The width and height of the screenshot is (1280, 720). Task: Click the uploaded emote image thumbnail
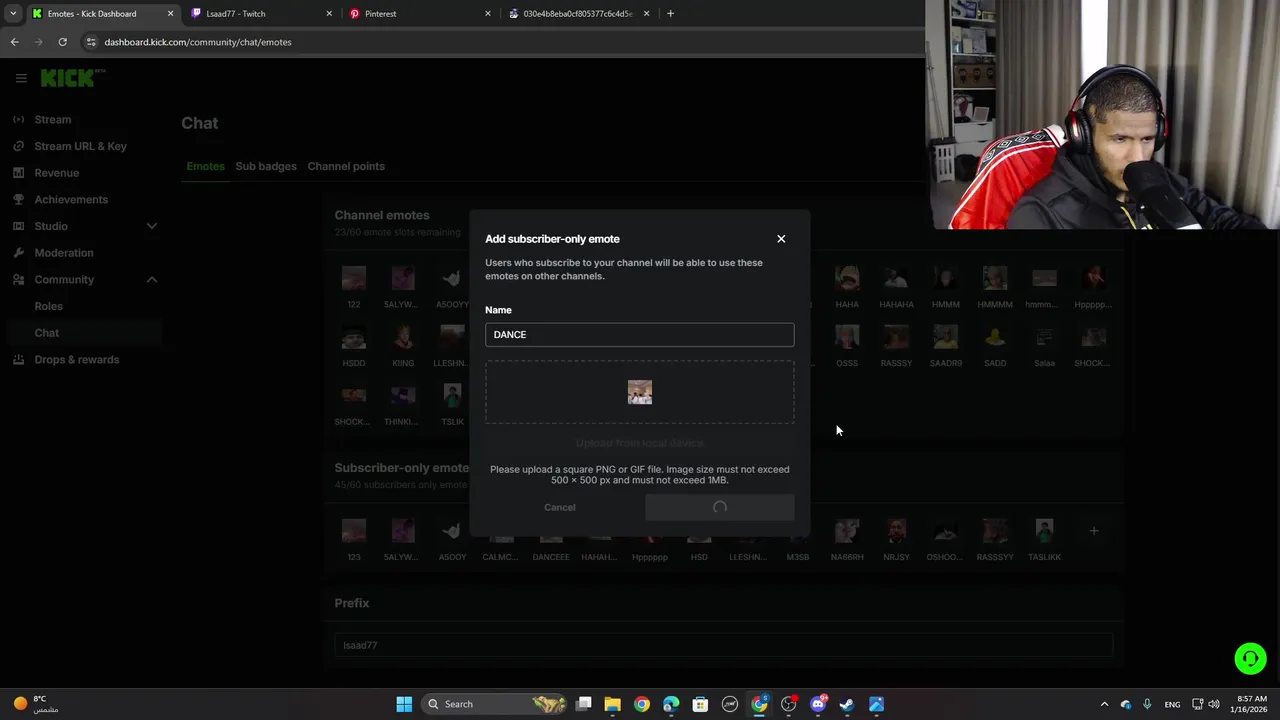(x=640, y=392)
